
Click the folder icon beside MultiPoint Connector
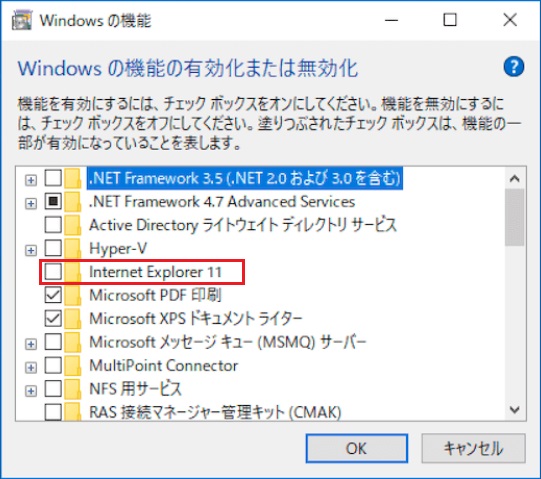[72, 365]
